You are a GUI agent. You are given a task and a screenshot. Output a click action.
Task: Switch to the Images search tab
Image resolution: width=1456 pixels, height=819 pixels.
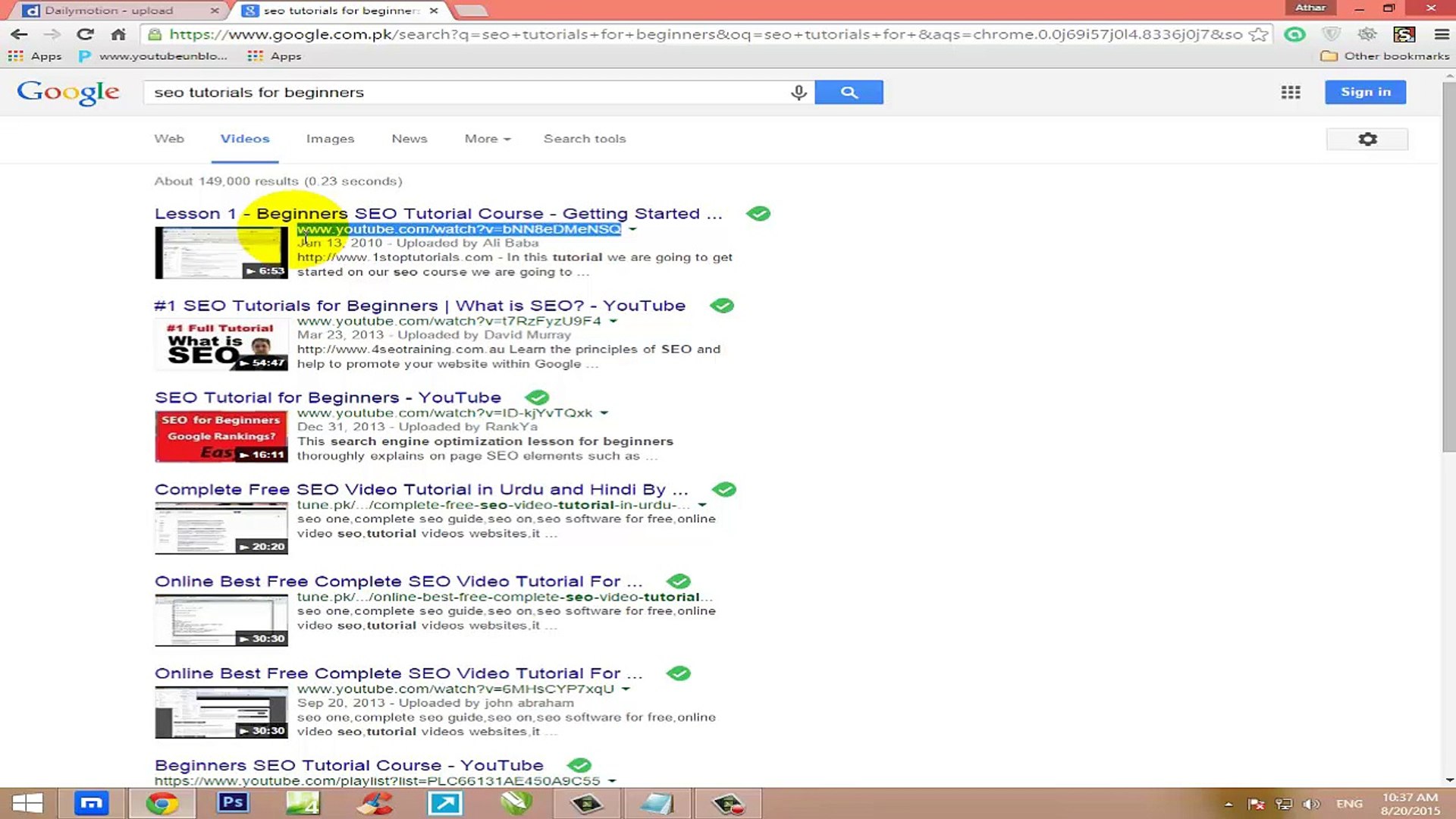[x=330, y=139]
